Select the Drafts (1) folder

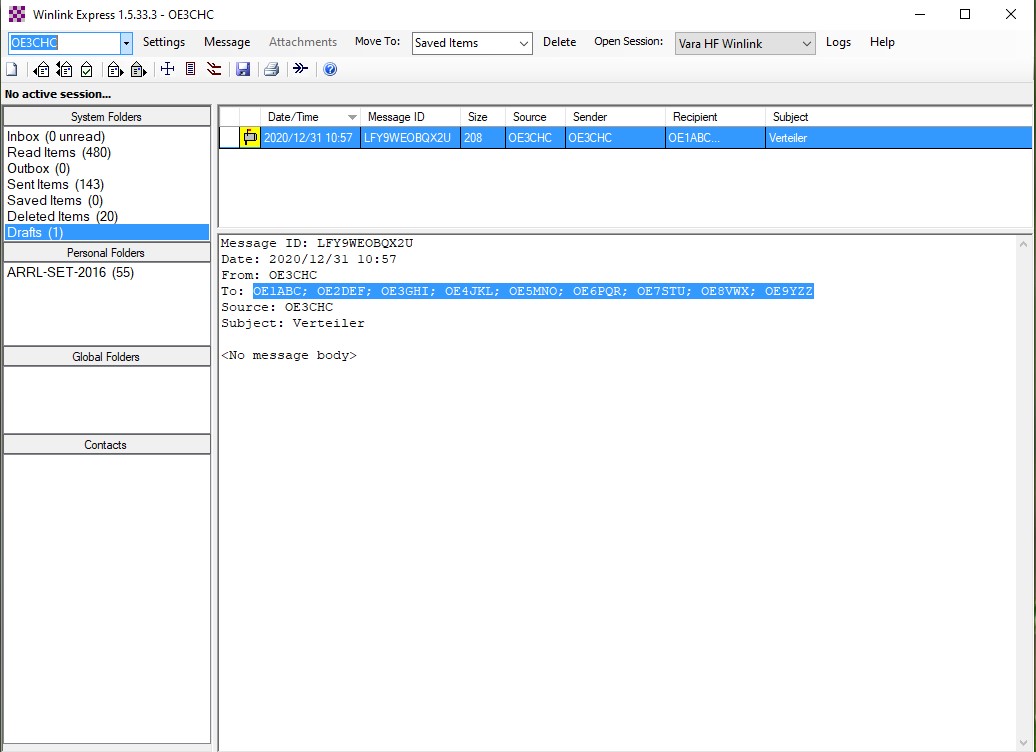coord(106,233)
